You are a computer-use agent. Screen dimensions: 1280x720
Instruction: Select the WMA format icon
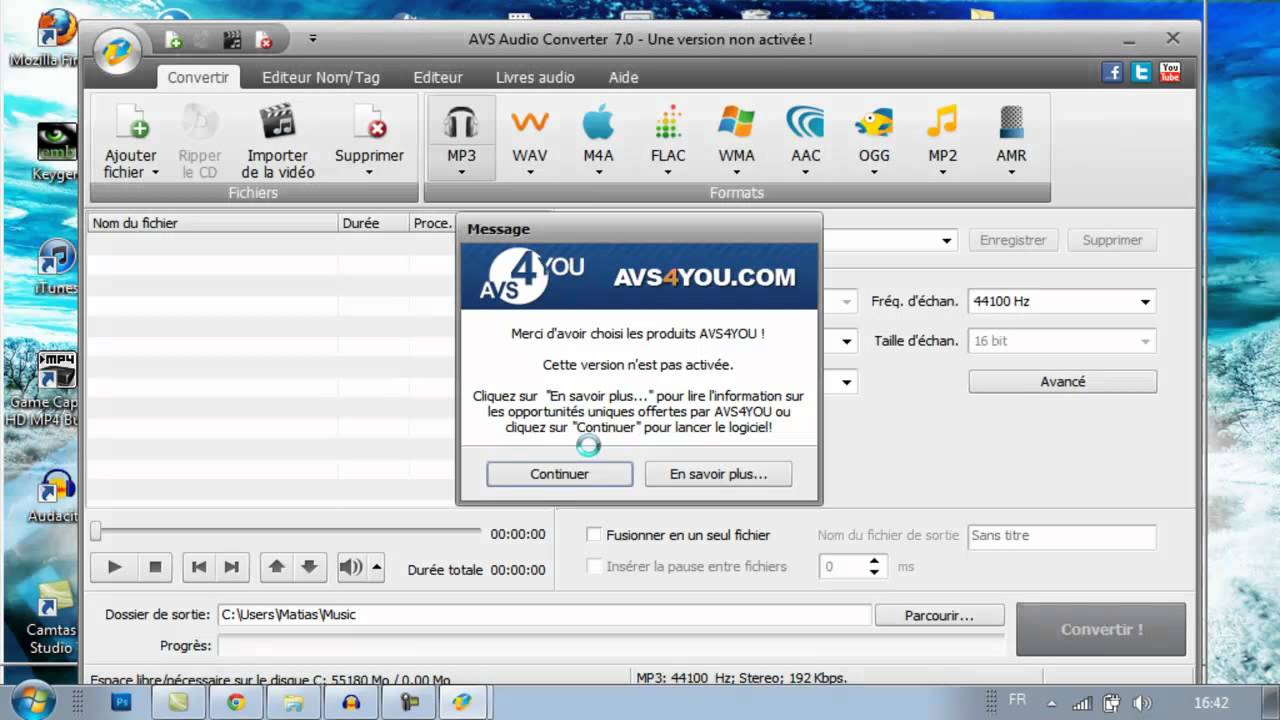coord(736,124)
